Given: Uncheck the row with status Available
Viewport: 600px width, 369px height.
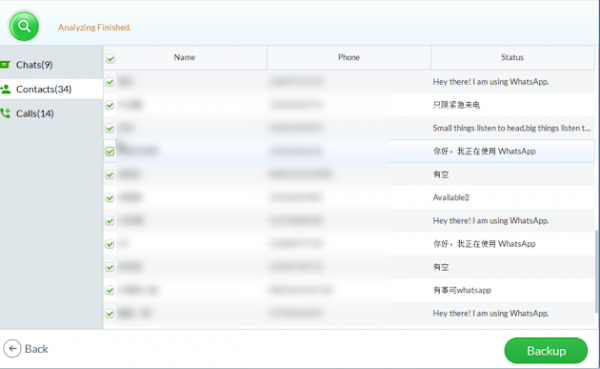Looking at the screenshot, I should pyautogui.click(x=110, y=198).
